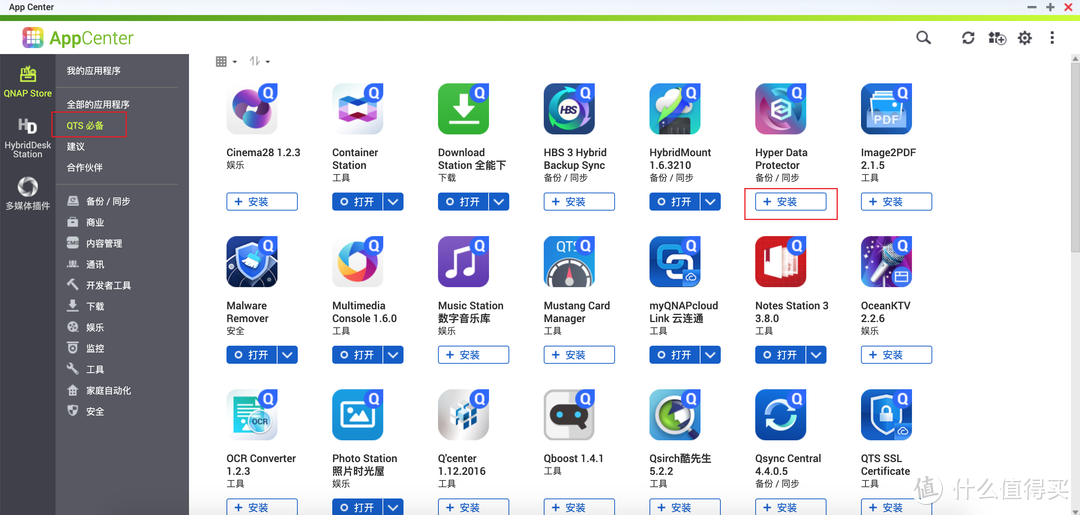This screenshot has width=1080, height=515.
Task: Filter by 家庭自动化 category
Action: pyautogui.click(x=98, y=390)
